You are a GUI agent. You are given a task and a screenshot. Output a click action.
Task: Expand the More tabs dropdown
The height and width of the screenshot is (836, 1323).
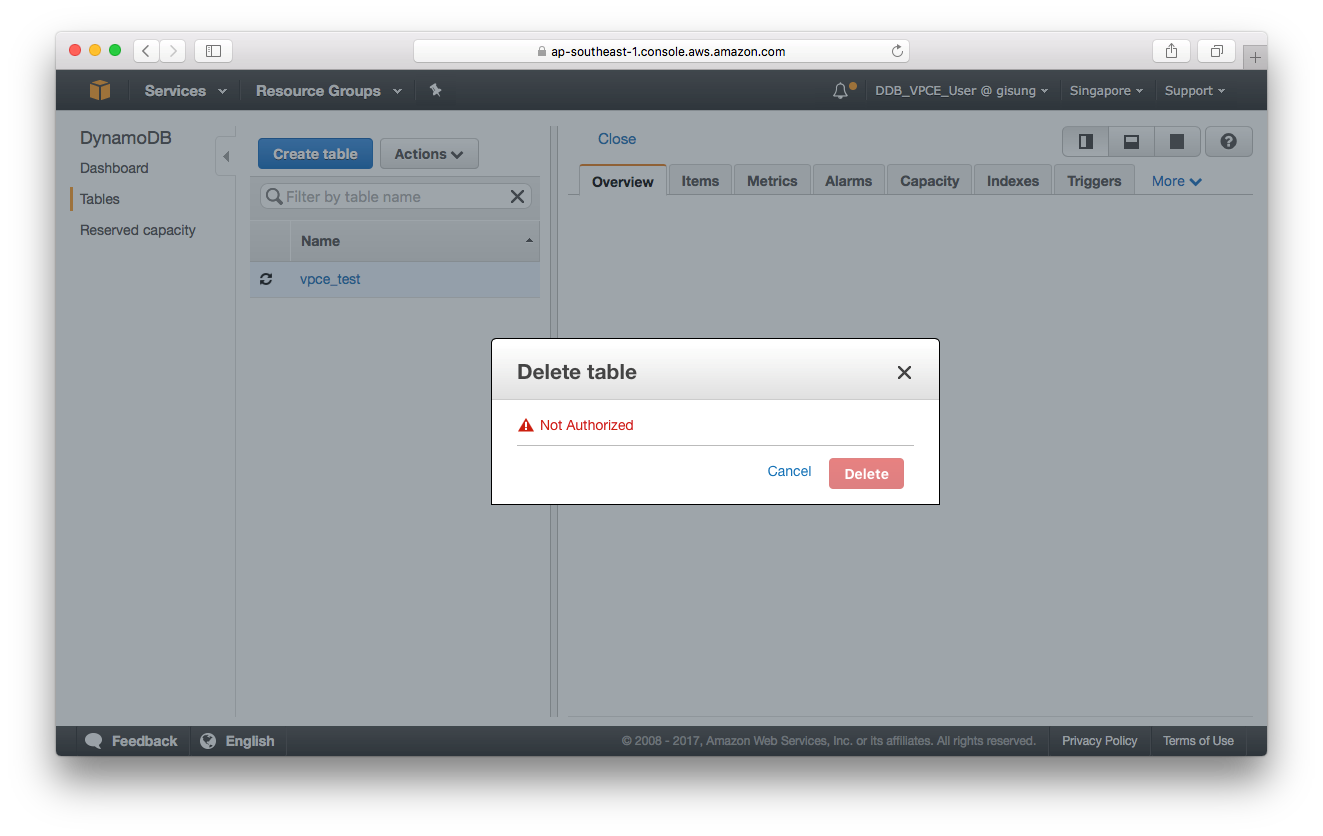pos(1177,181)
